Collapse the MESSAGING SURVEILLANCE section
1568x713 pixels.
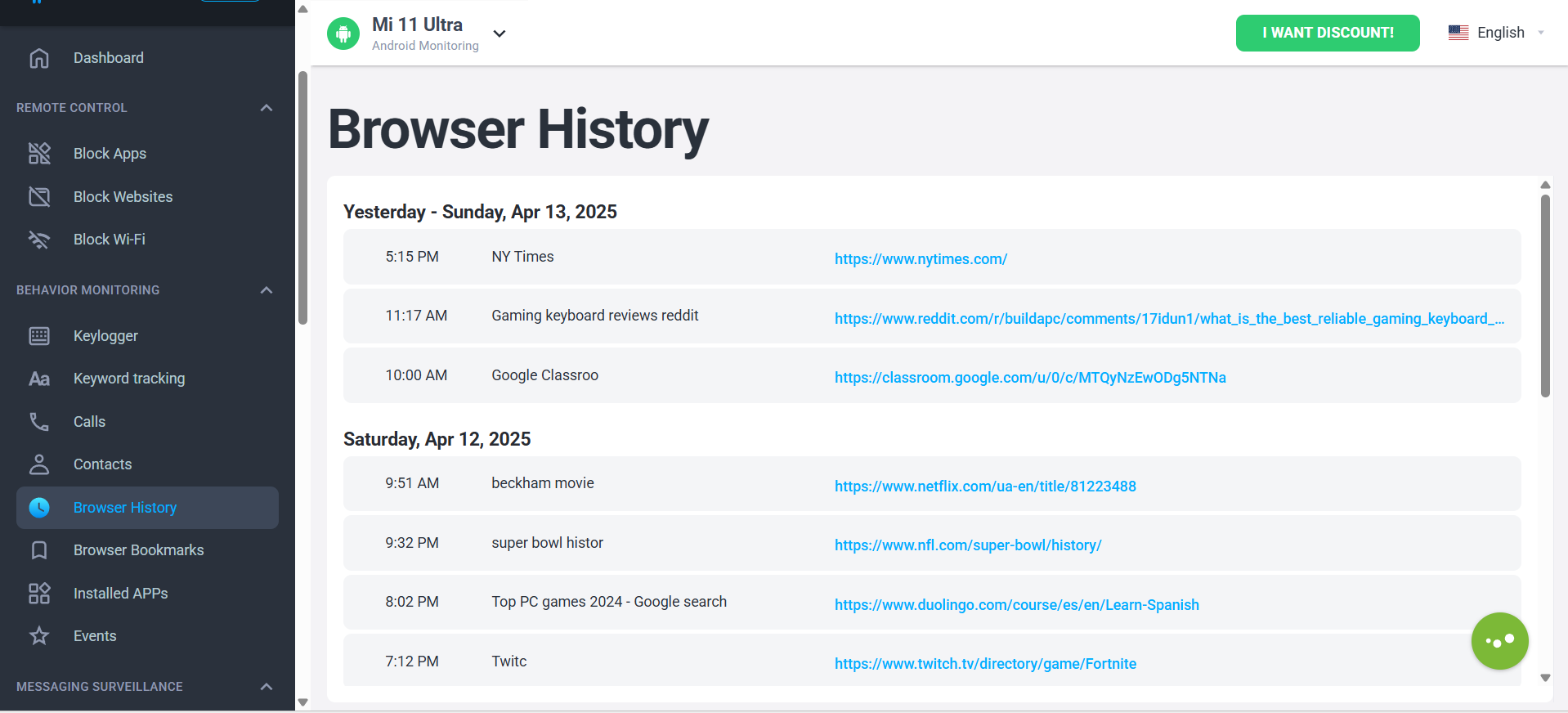tap(266, 687)
